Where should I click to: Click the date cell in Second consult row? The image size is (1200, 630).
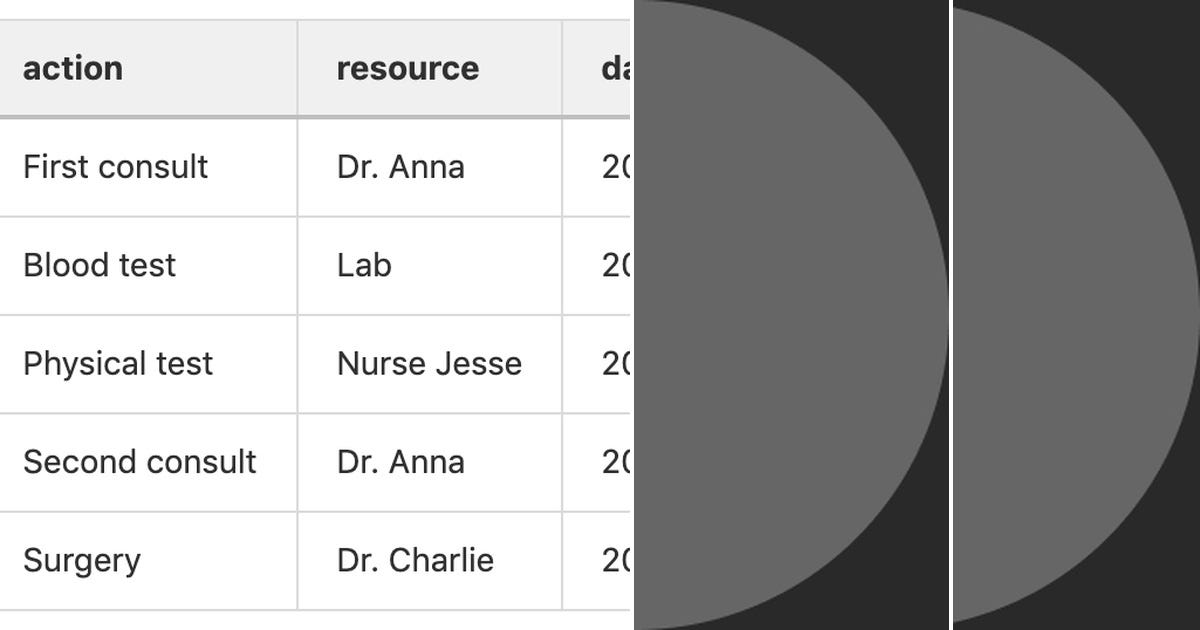[597, 462]
